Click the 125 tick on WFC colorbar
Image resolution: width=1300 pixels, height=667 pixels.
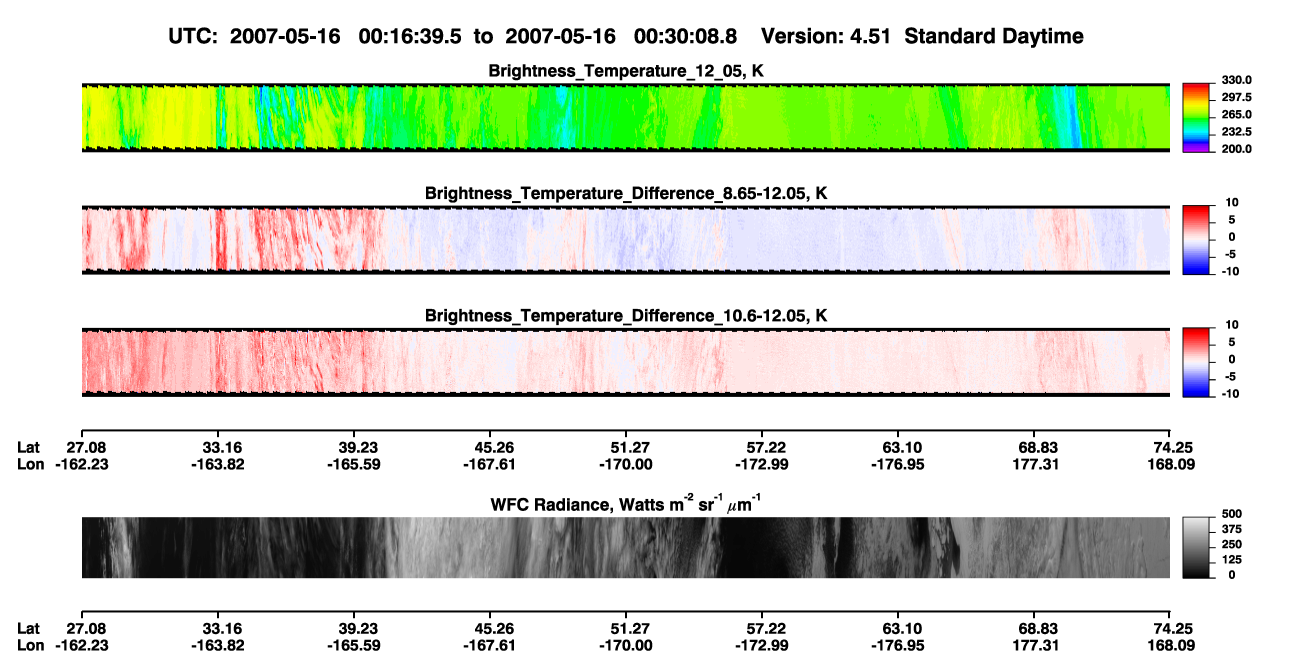pos(1232,559)
